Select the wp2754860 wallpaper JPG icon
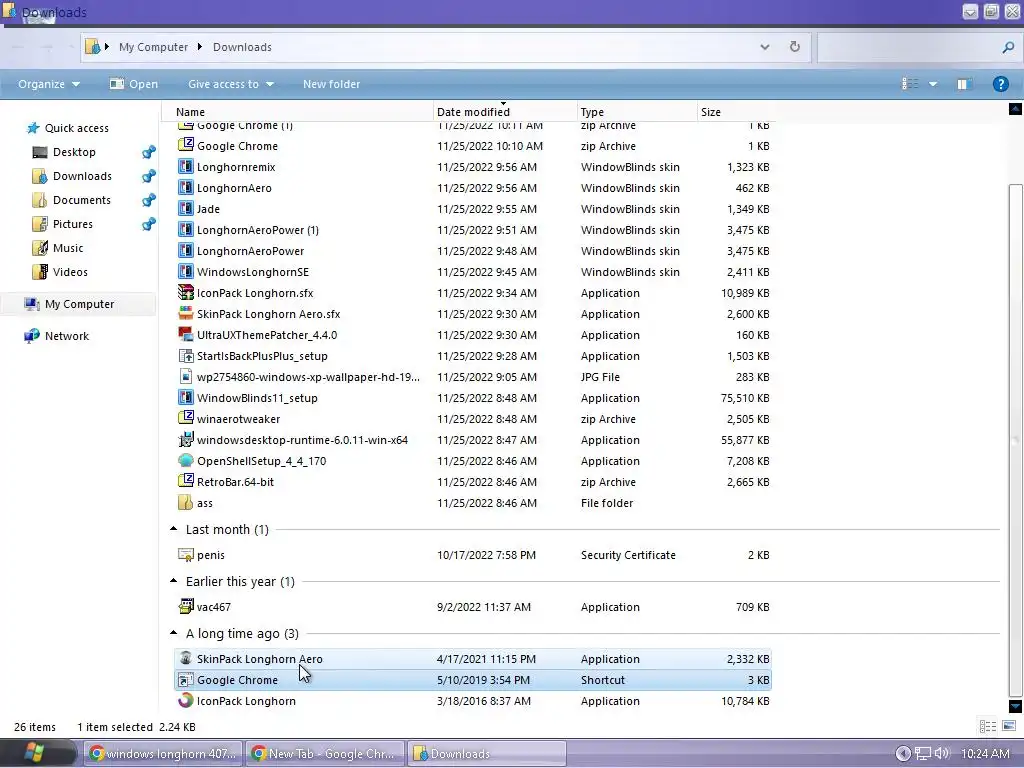Screen dimensions: 1024x768 185,377
